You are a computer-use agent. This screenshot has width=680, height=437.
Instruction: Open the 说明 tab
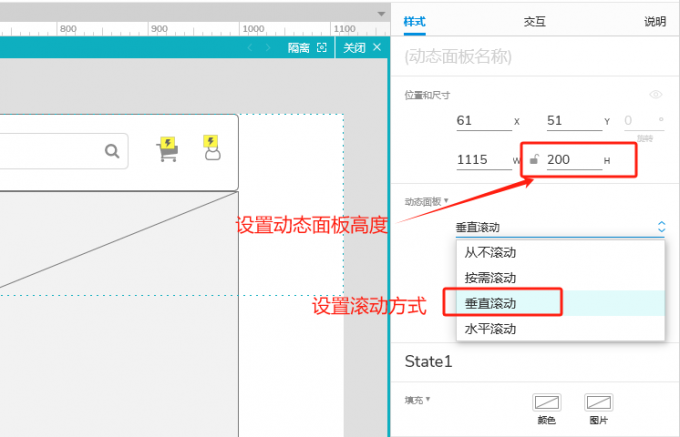pyautogui.click(x=655, y=22)
